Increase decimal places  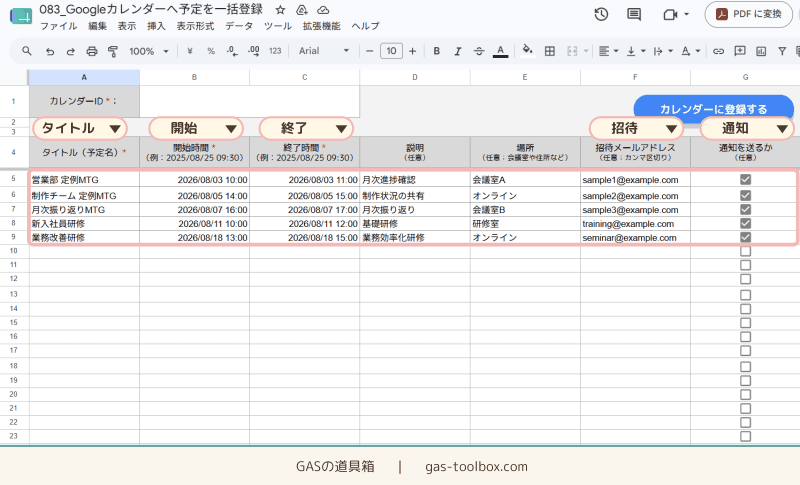click(254, 51)
